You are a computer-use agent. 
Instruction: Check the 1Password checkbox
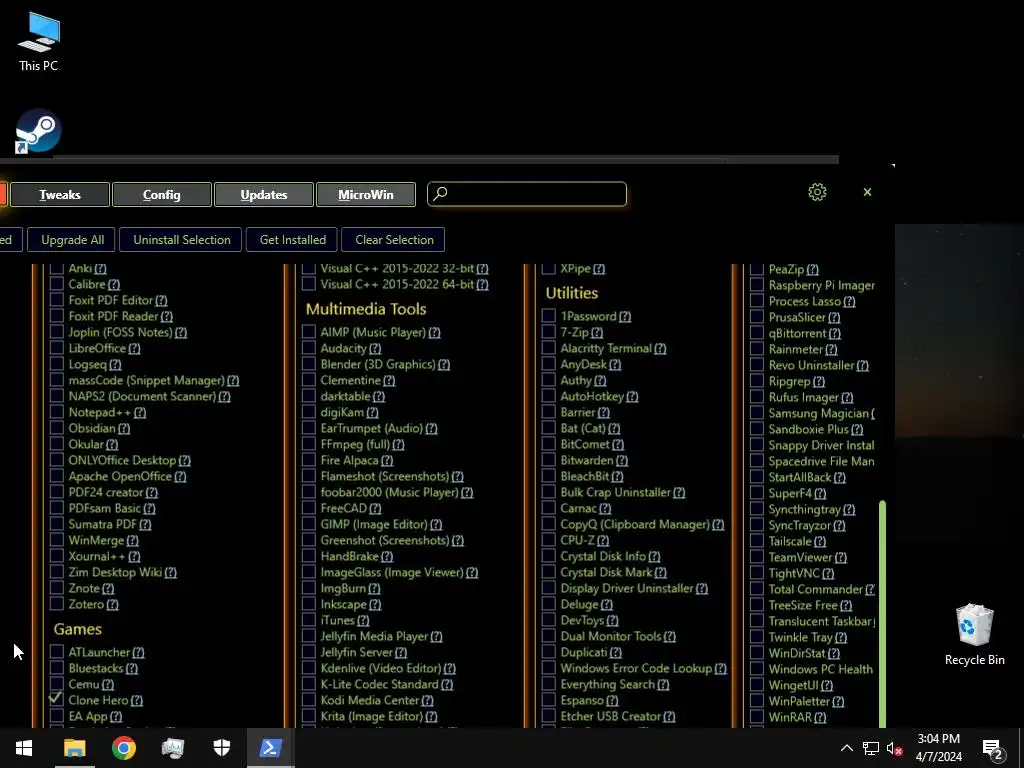(549, 315)
